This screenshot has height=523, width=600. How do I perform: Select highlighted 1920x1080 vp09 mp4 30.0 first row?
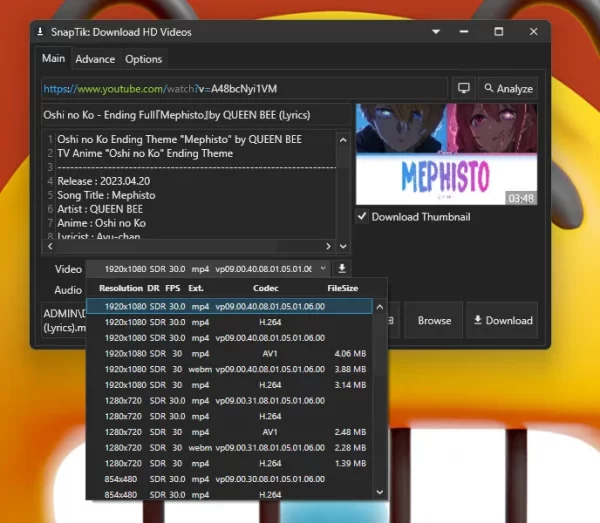coord(229,306)
